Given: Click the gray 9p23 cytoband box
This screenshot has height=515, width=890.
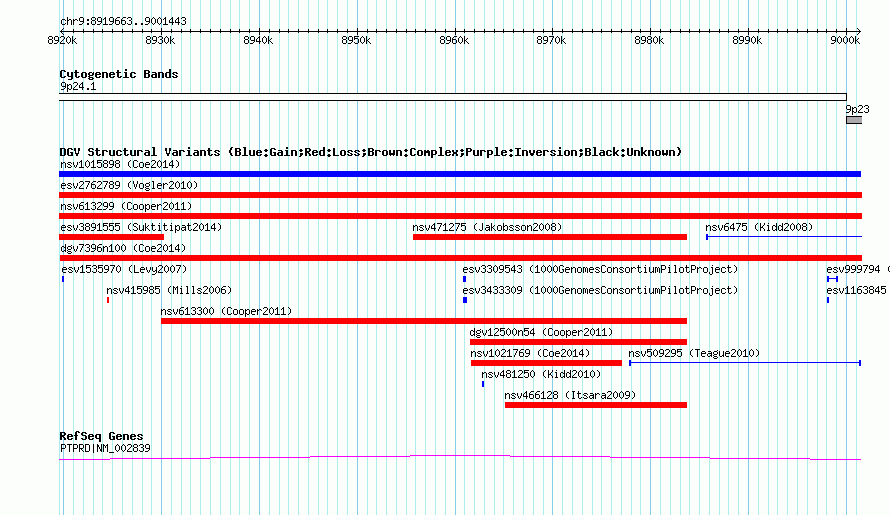Looking at the screenshot, I should 854,120.
